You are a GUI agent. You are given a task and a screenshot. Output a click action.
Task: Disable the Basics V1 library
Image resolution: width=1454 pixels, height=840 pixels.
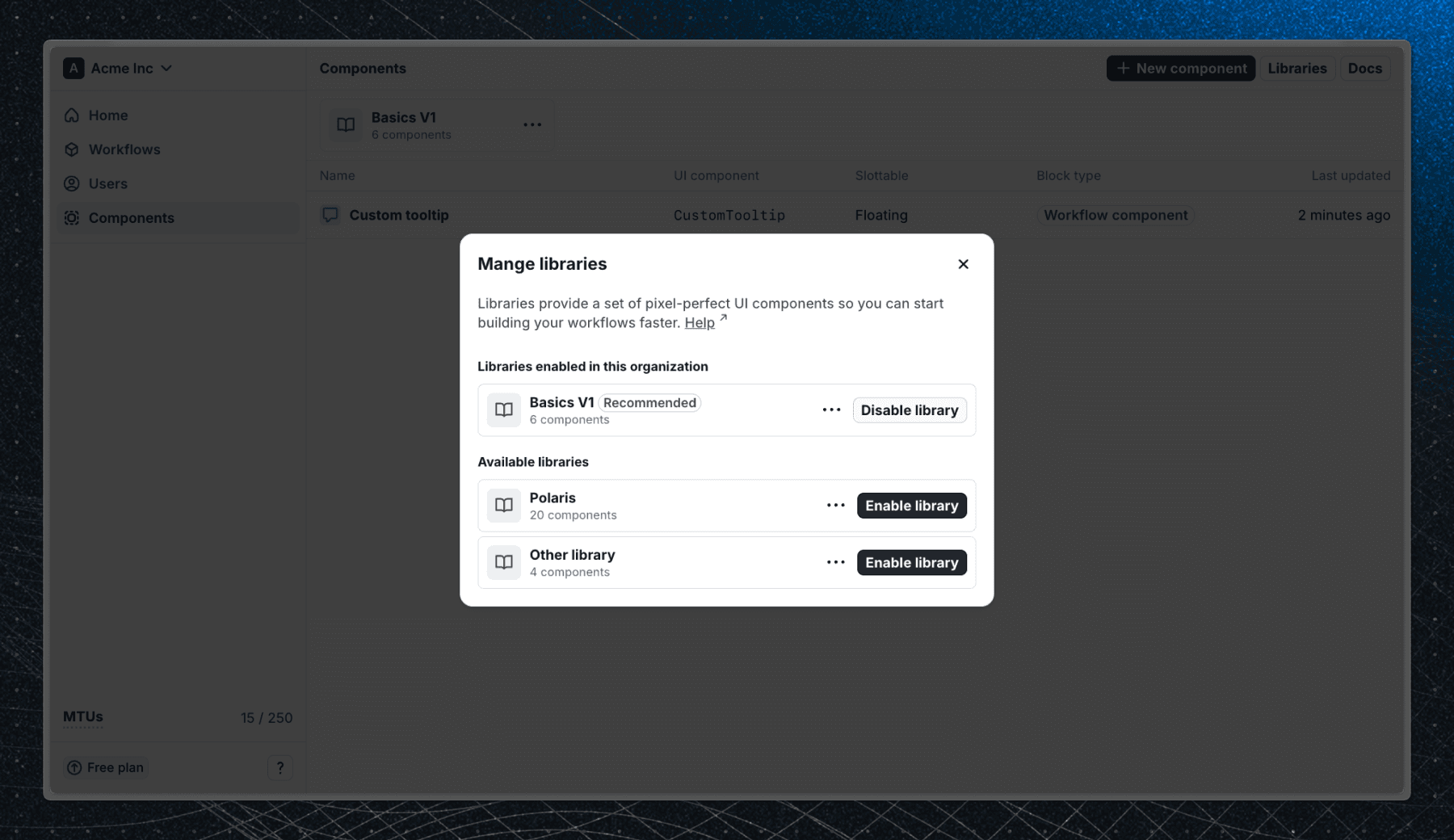(x=909, y=410)
